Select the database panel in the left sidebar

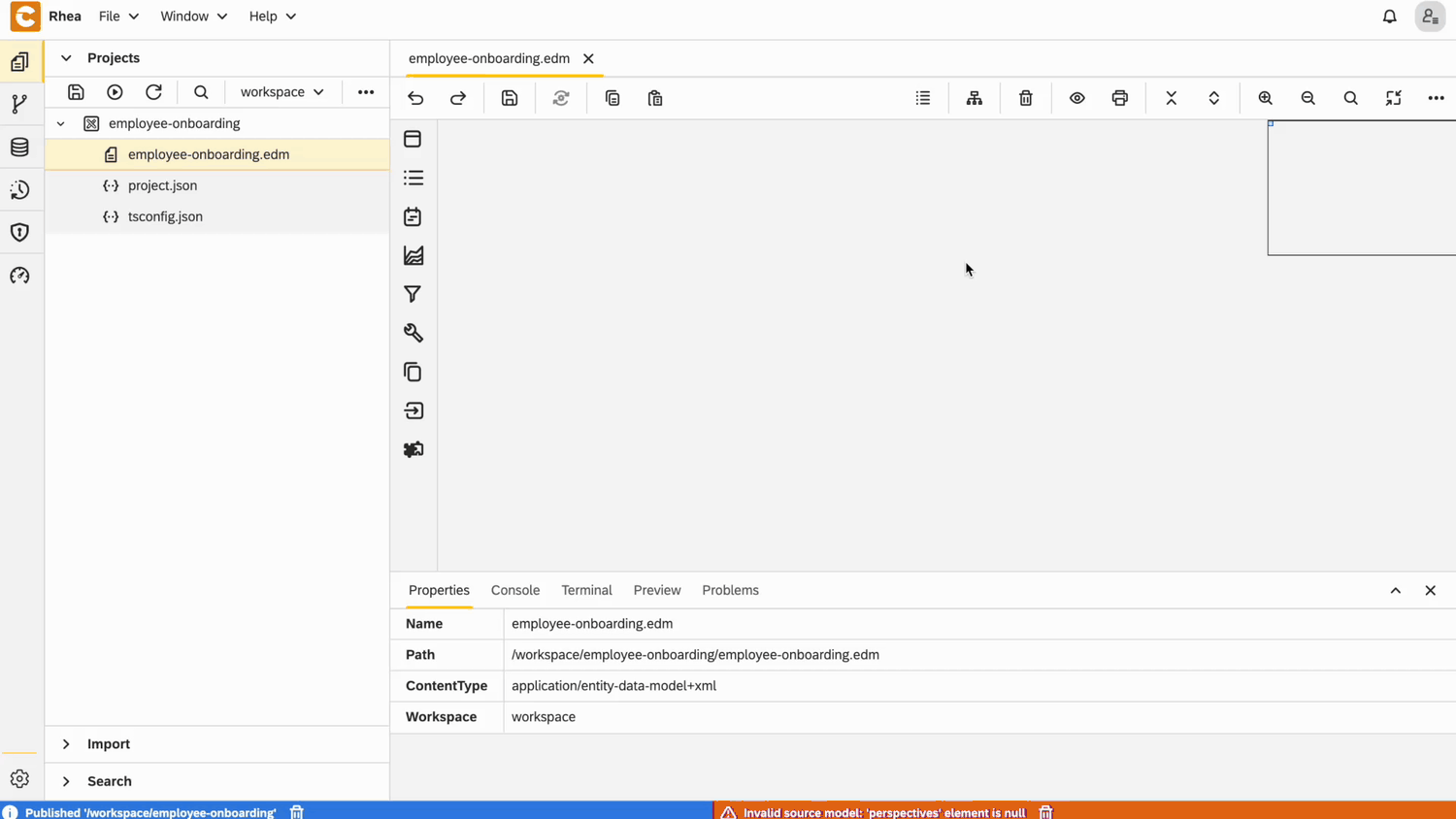[20, 147]
